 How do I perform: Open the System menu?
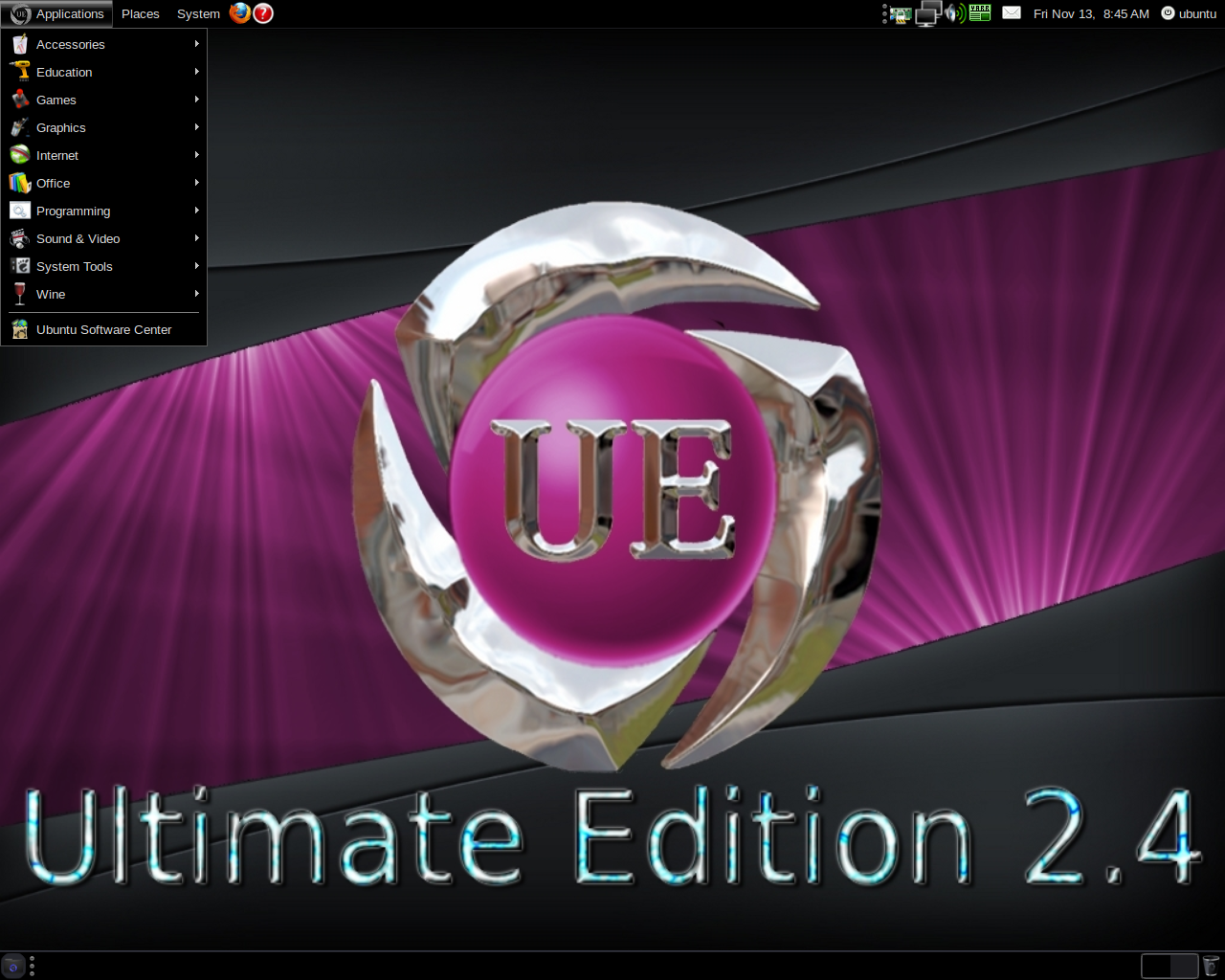coord(198,13)
